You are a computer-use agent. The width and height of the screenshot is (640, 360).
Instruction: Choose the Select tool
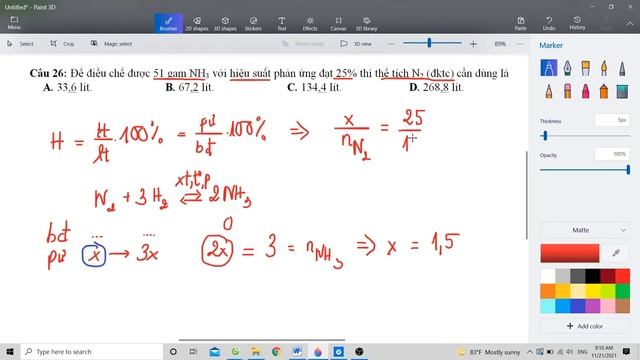tap(20, 44)
